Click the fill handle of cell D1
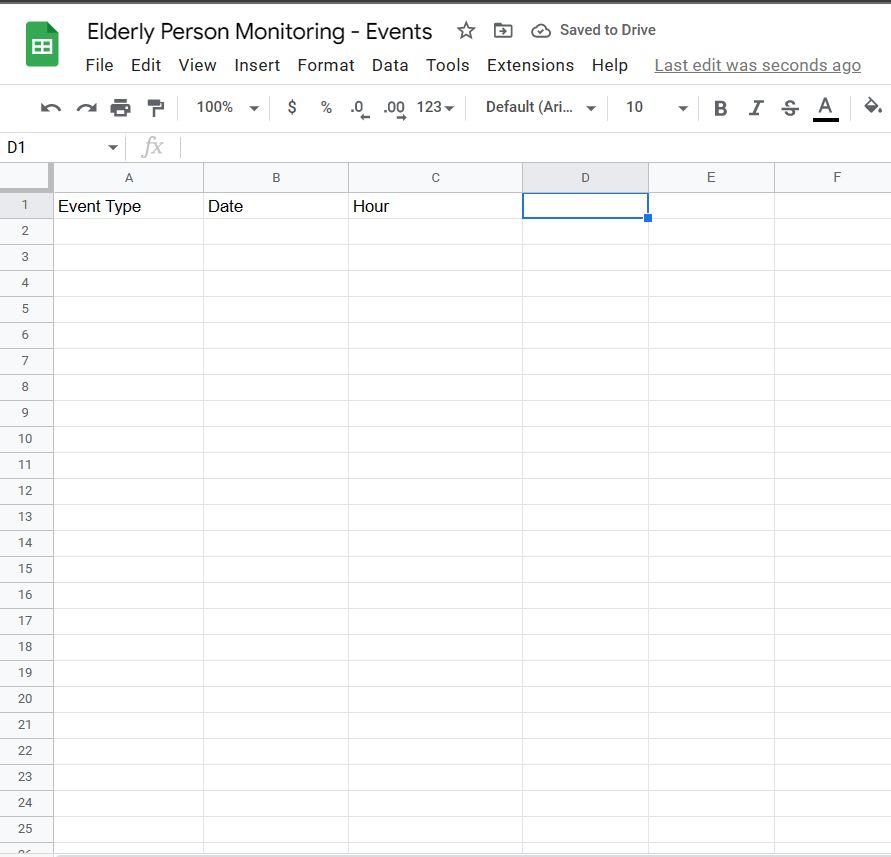 tap(648, 218)
